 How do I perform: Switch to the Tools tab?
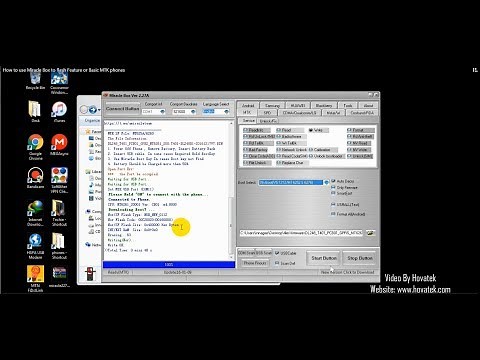348,105
